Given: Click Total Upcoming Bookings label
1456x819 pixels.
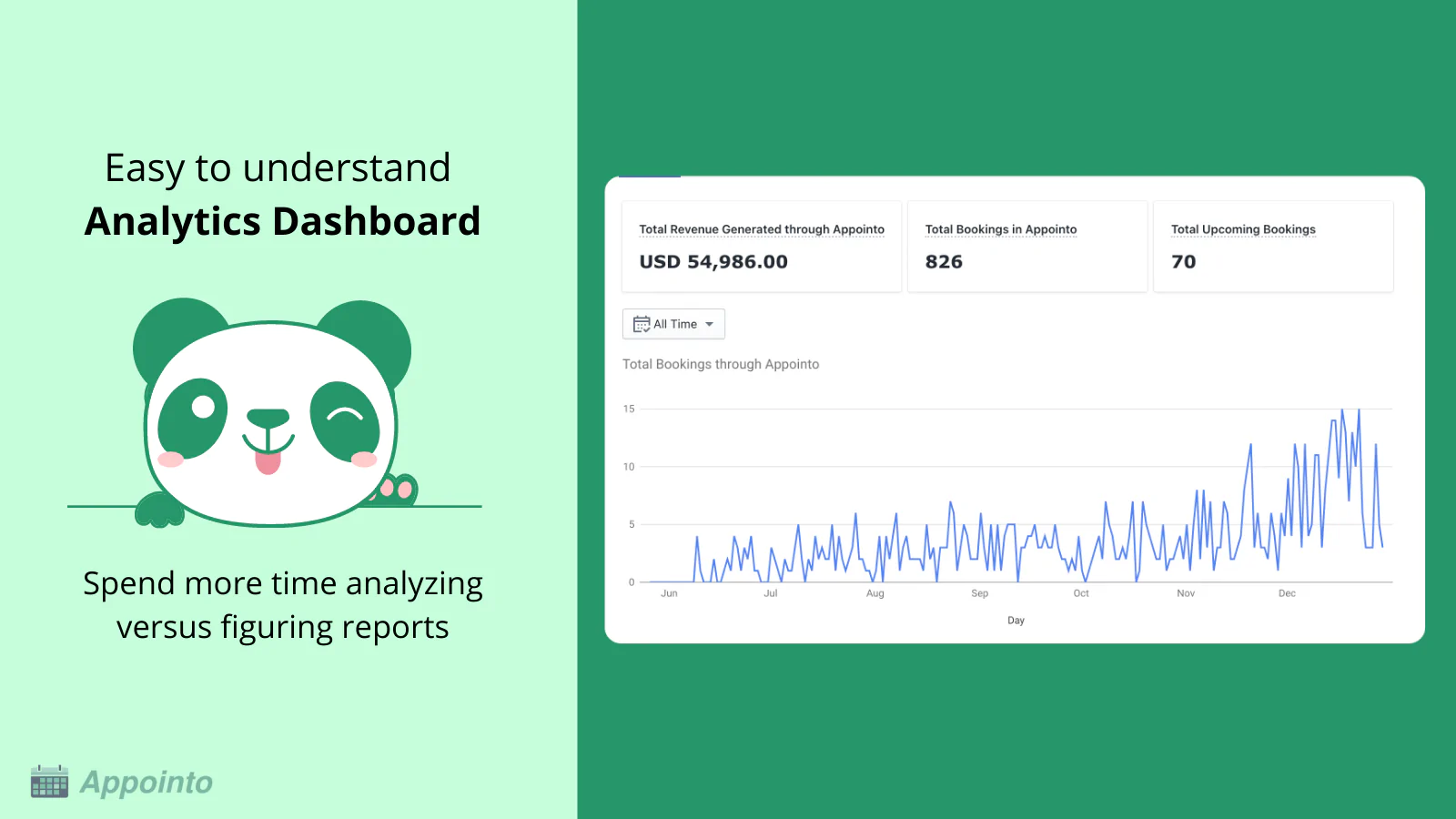Looking at the screenshot, I should coord(1242,229).
